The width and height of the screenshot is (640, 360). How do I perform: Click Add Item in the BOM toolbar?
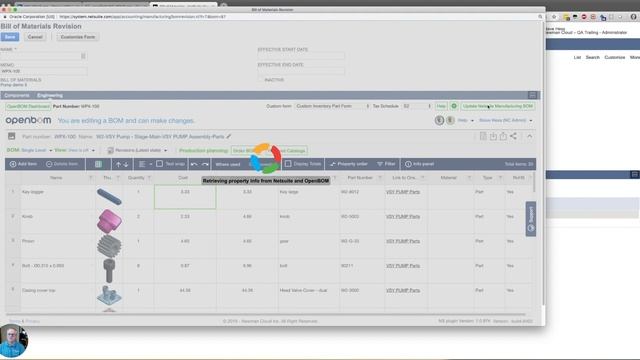click(23, 164)
